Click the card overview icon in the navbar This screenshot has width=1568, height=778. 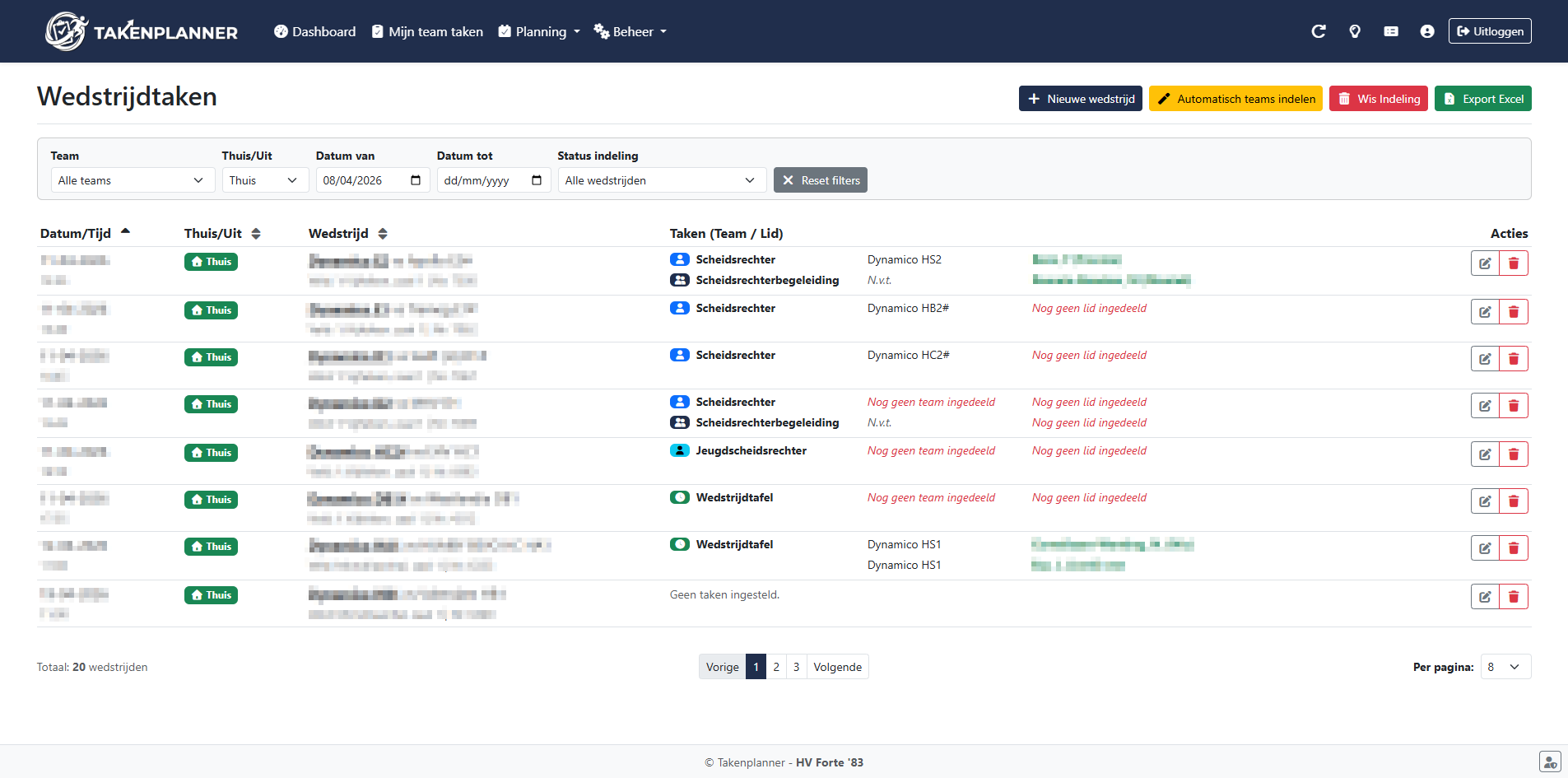coord(1391,30)
